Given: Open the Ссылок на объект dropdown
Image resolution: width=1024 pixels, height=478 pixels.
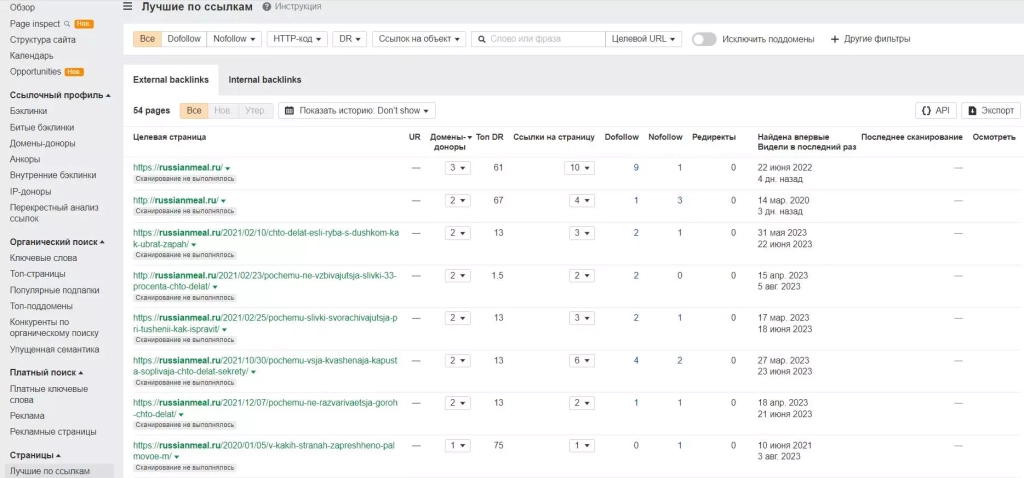Looking at the screenshot, I should coord(419,39).
